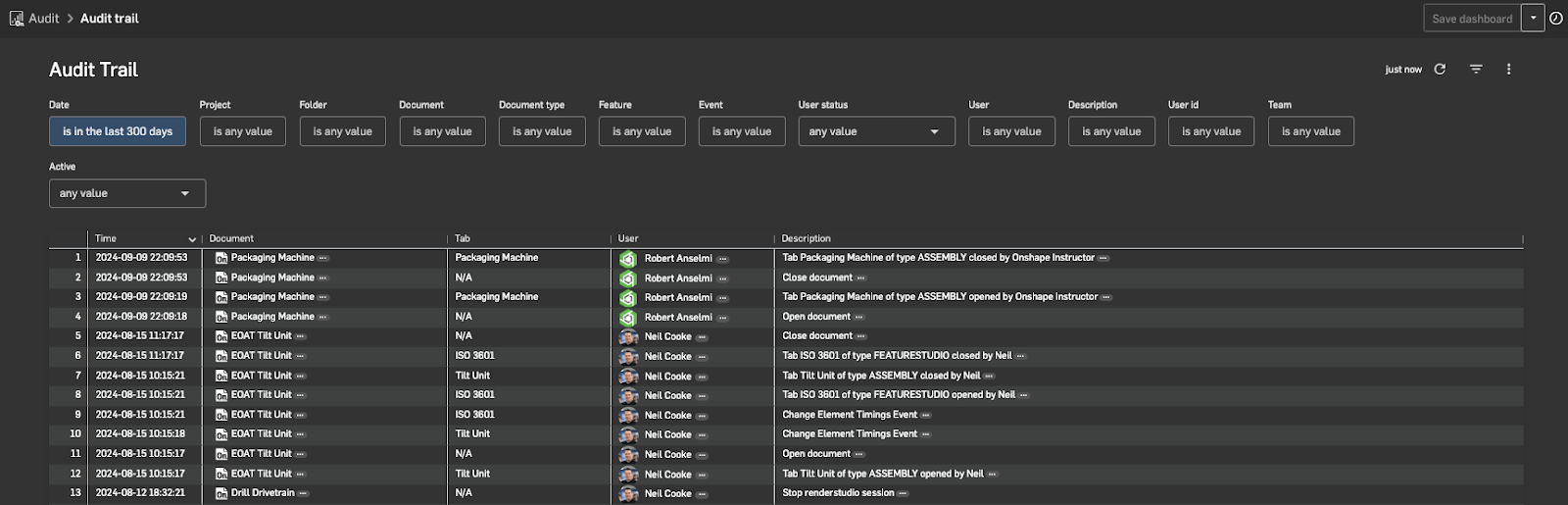The width and height of the screenshot is (1568, 505).
Task: Toggle sort order on Time column
Action: [x=192, y=239]
